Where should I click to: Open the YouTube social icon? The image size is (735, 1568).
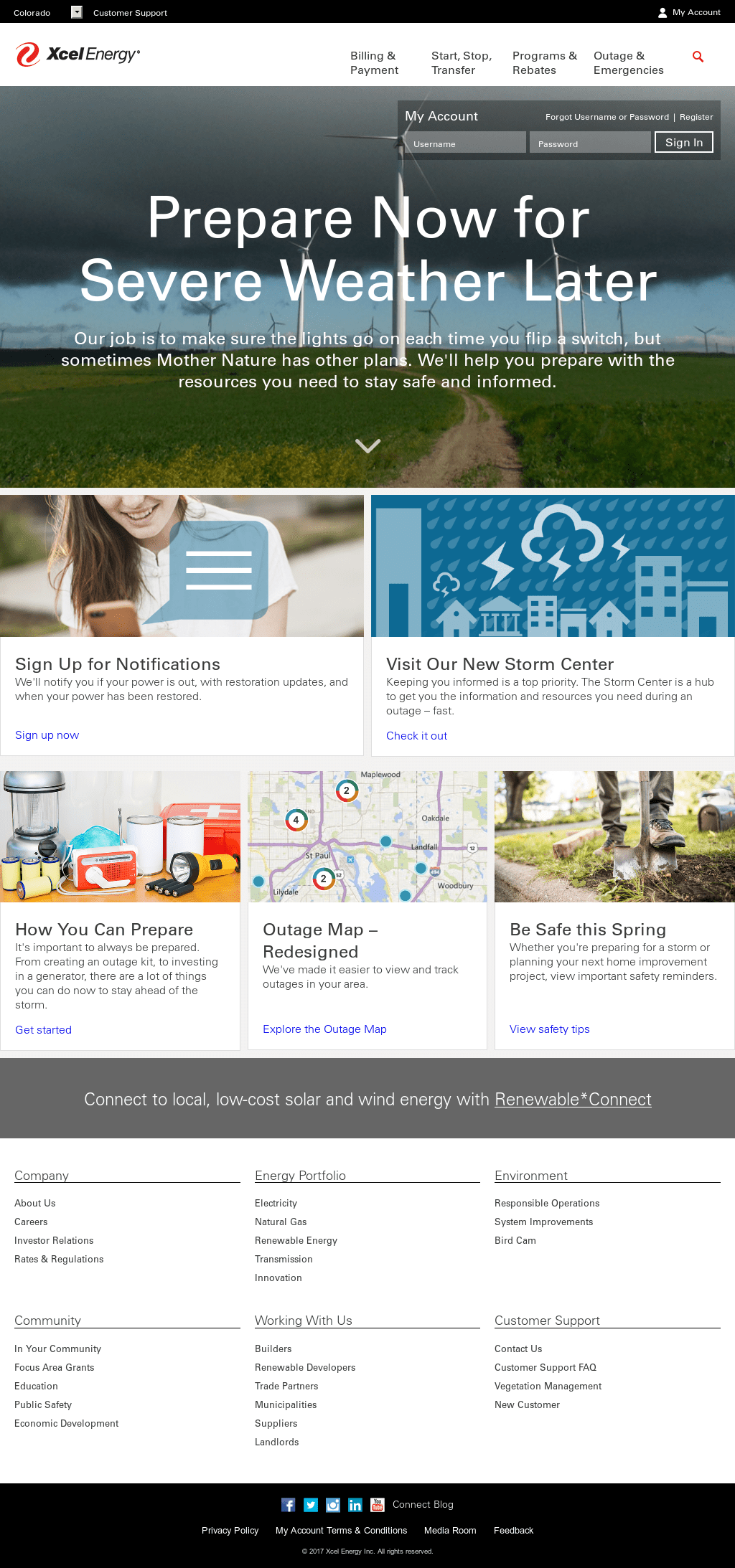378,1505
